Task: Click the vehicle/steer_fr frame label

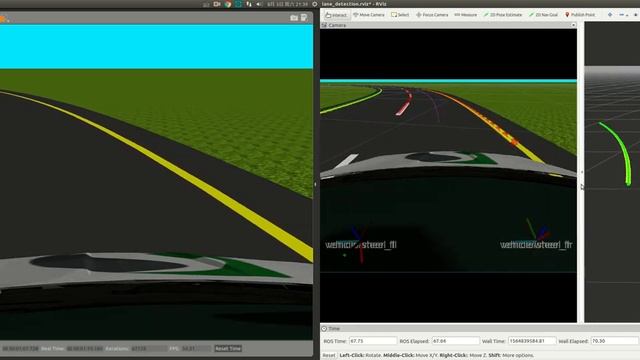Action: pyautogui.click(x=536, y=245)
